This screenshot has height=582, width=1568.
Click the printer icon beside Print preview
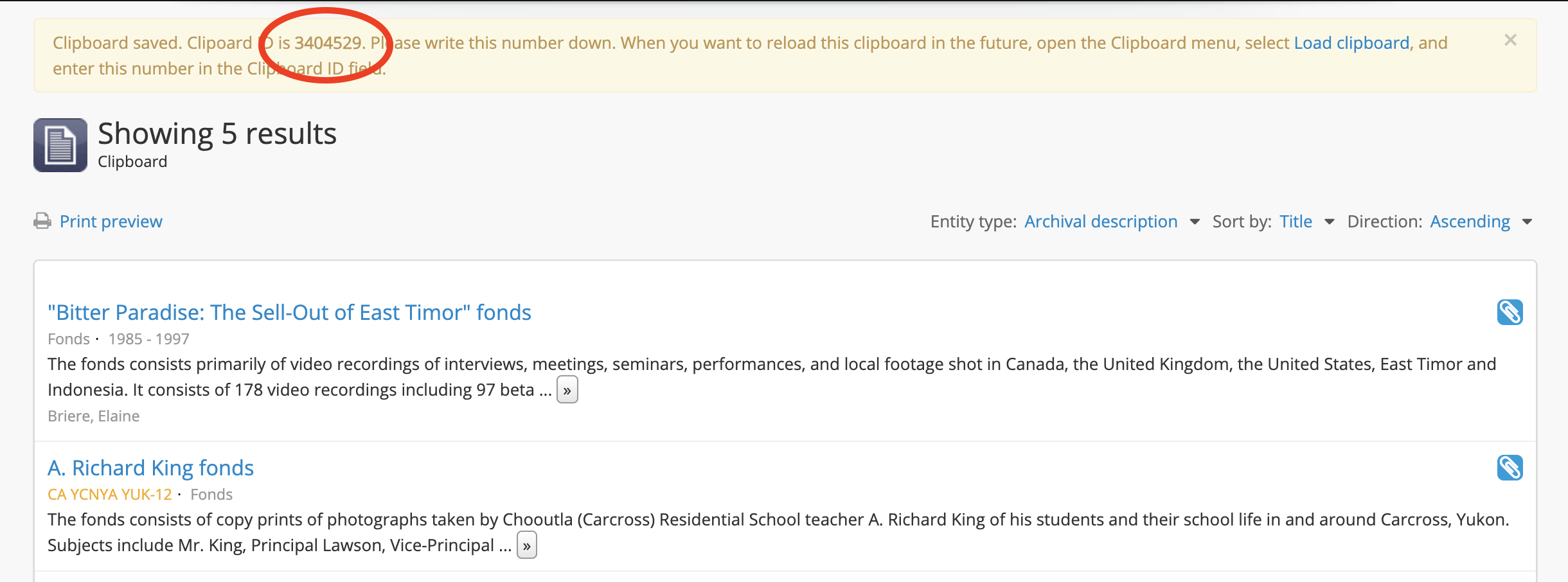pyautogui.click(x=42, y=222)
